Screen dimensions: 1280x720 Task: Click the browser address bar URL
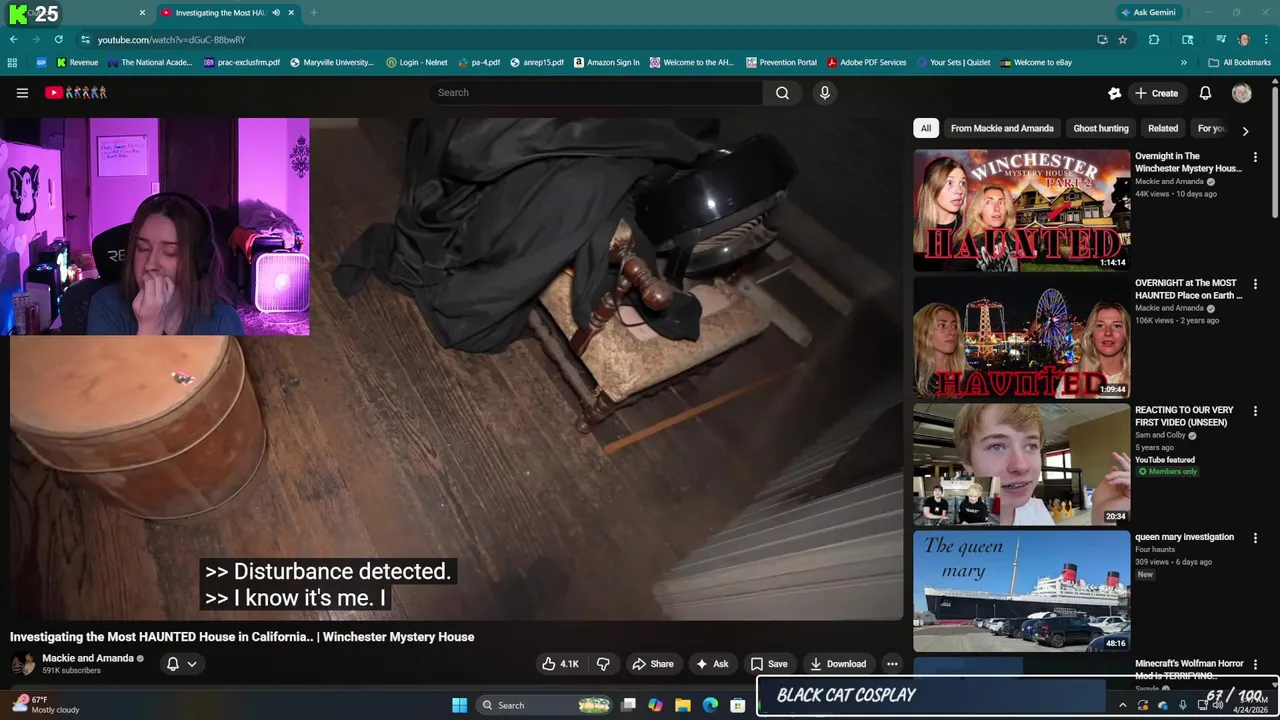coord(171,40)
